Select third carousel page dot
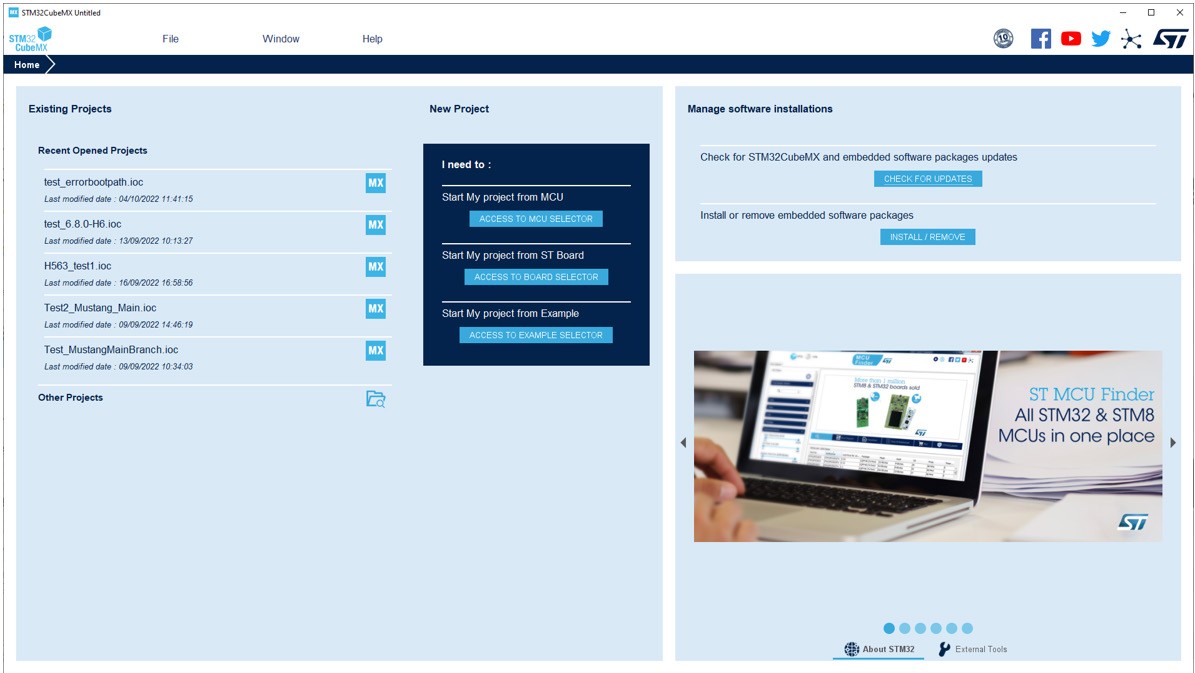1195x673 pixels. pos(921,629)
